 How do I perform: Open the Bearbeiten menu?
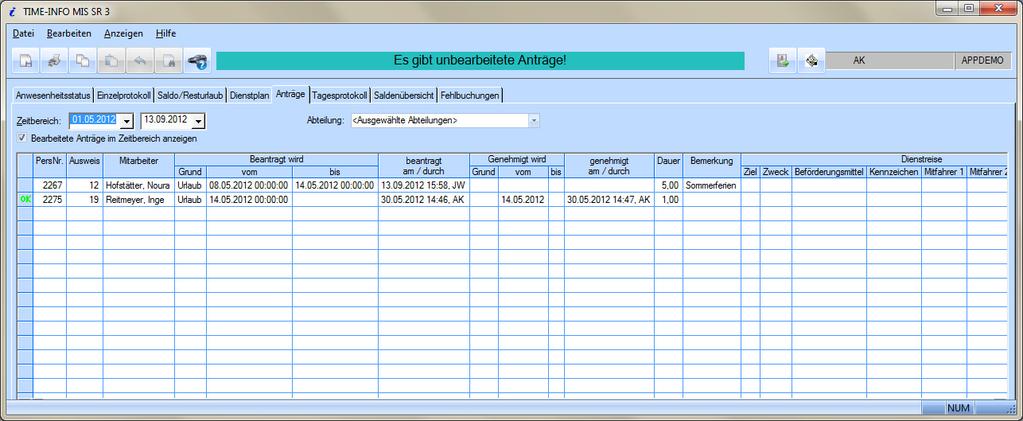[x=69, y=33]
